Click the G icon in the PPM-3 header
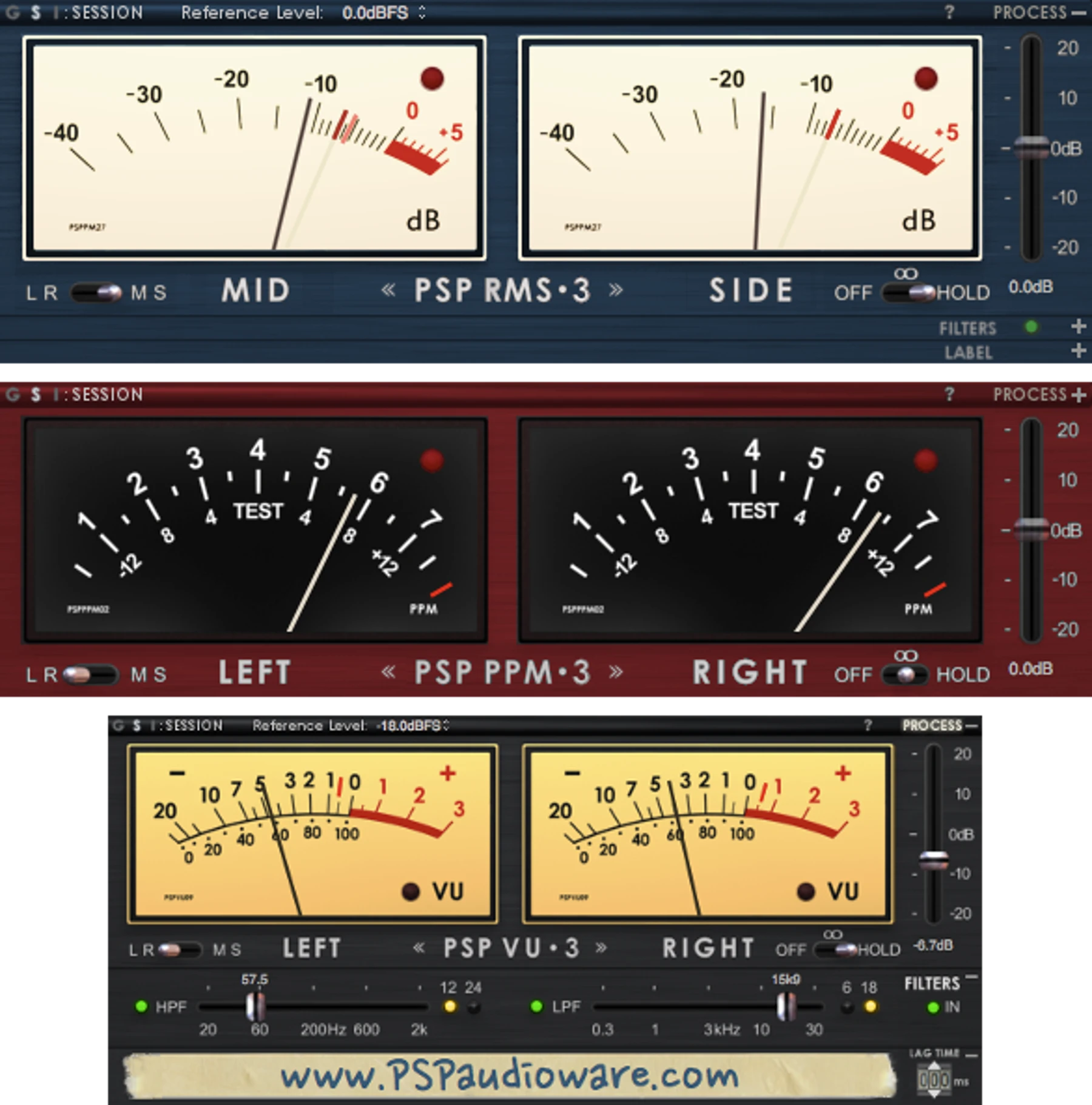The width and height of the screenshot is (1092, 1105). pos(13,395)
